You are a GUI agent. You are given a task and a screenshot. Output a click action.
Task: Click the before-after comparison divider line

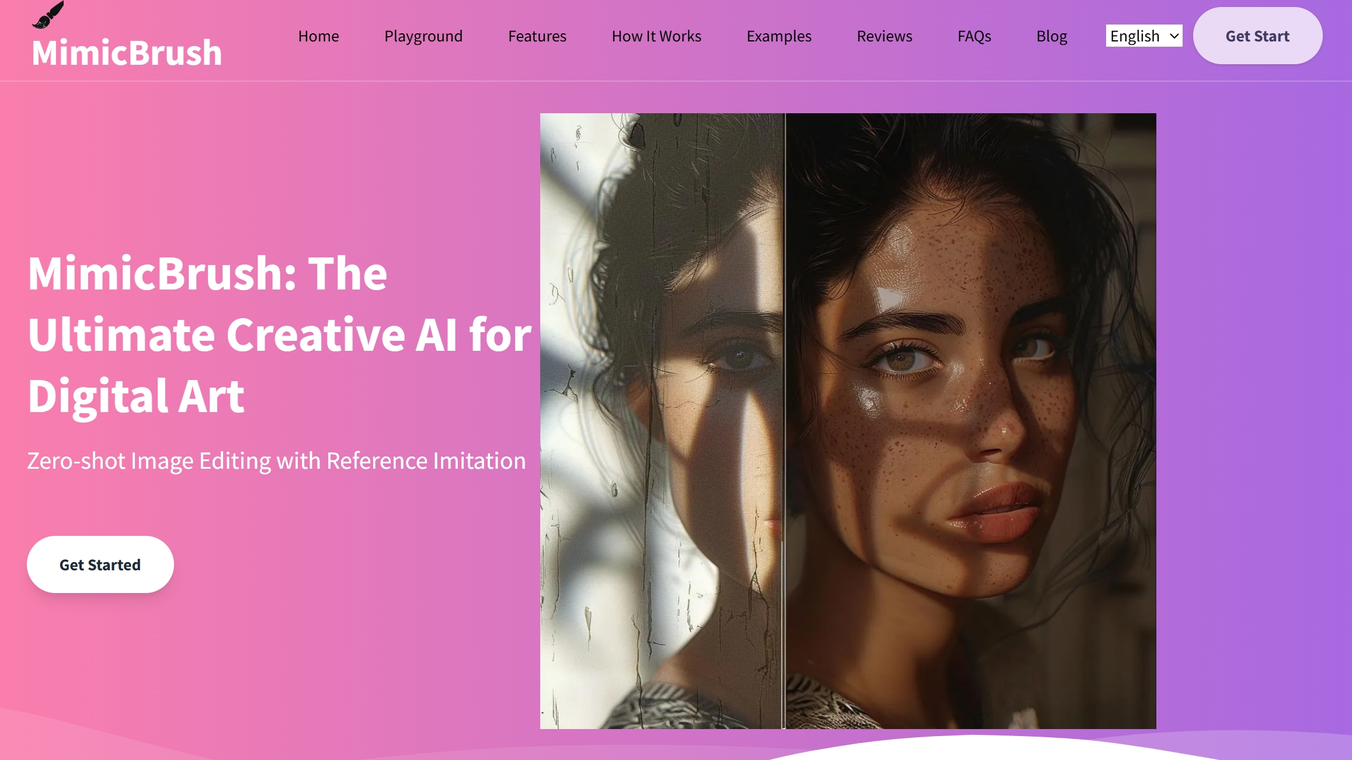coord(785,420)
